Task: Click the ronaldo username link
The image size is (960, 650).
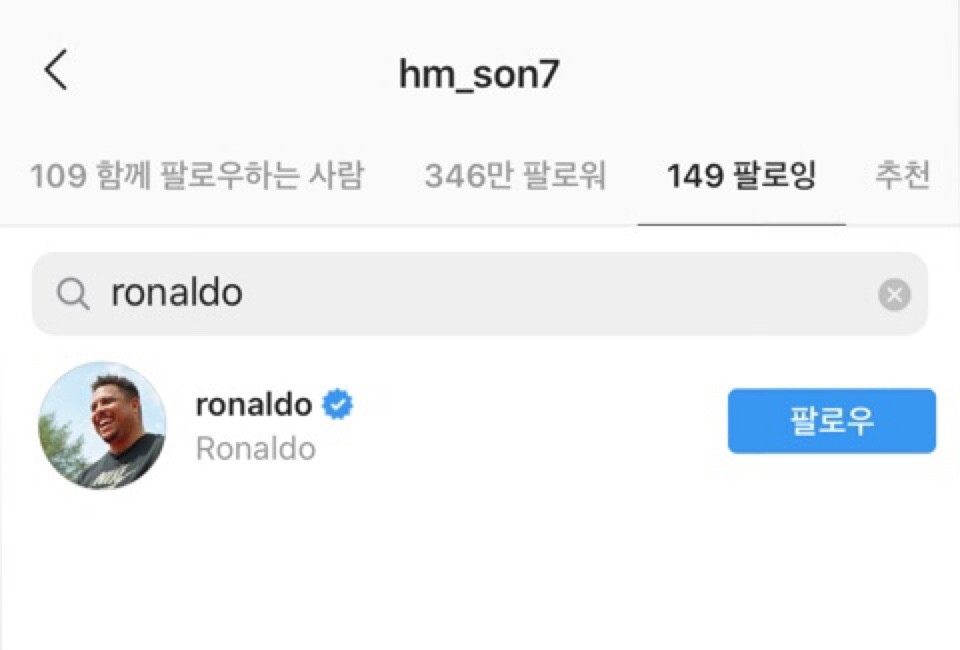Action: (x=254, y=405)
